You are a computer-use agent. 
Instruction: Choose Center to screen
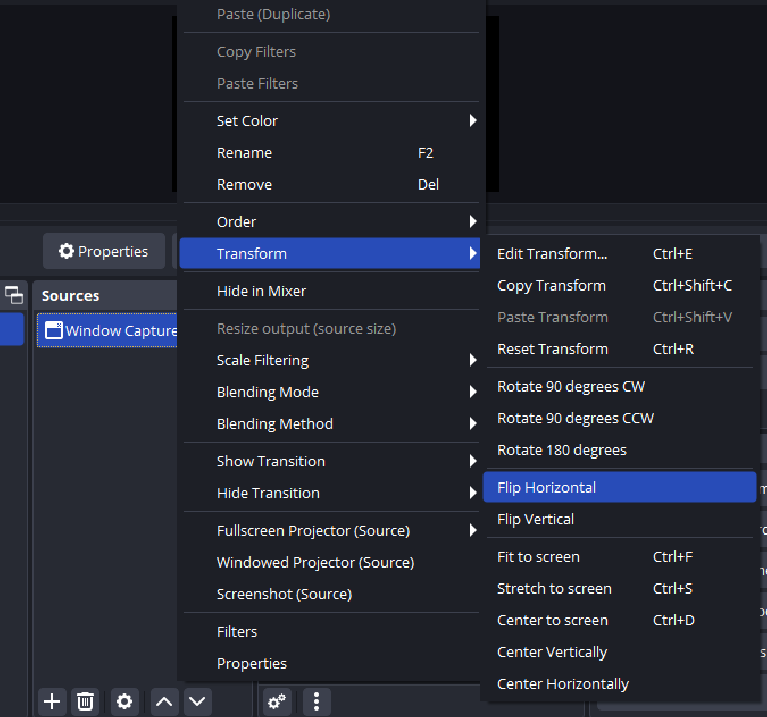[620, 620]
